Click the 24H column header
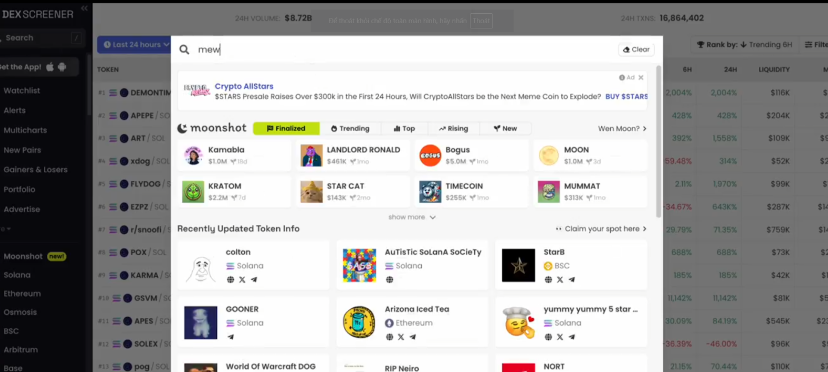Viewport: 828px width, 372px height. [x=730, y=70]
